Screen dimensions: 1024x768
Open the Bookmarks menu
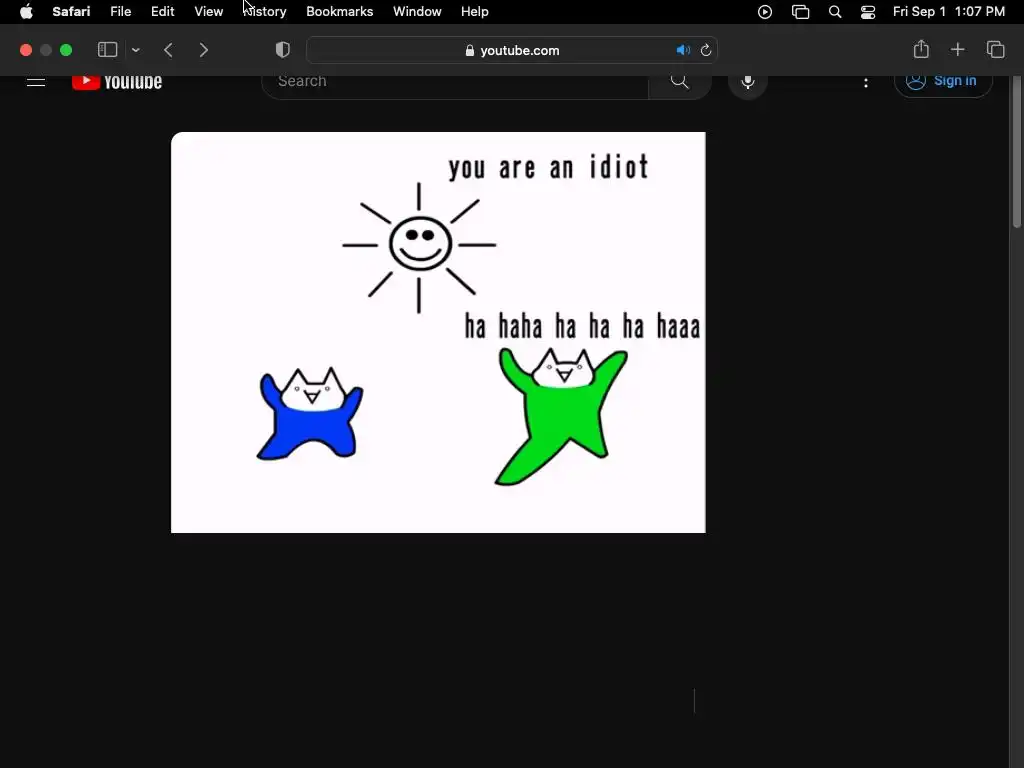340,12
